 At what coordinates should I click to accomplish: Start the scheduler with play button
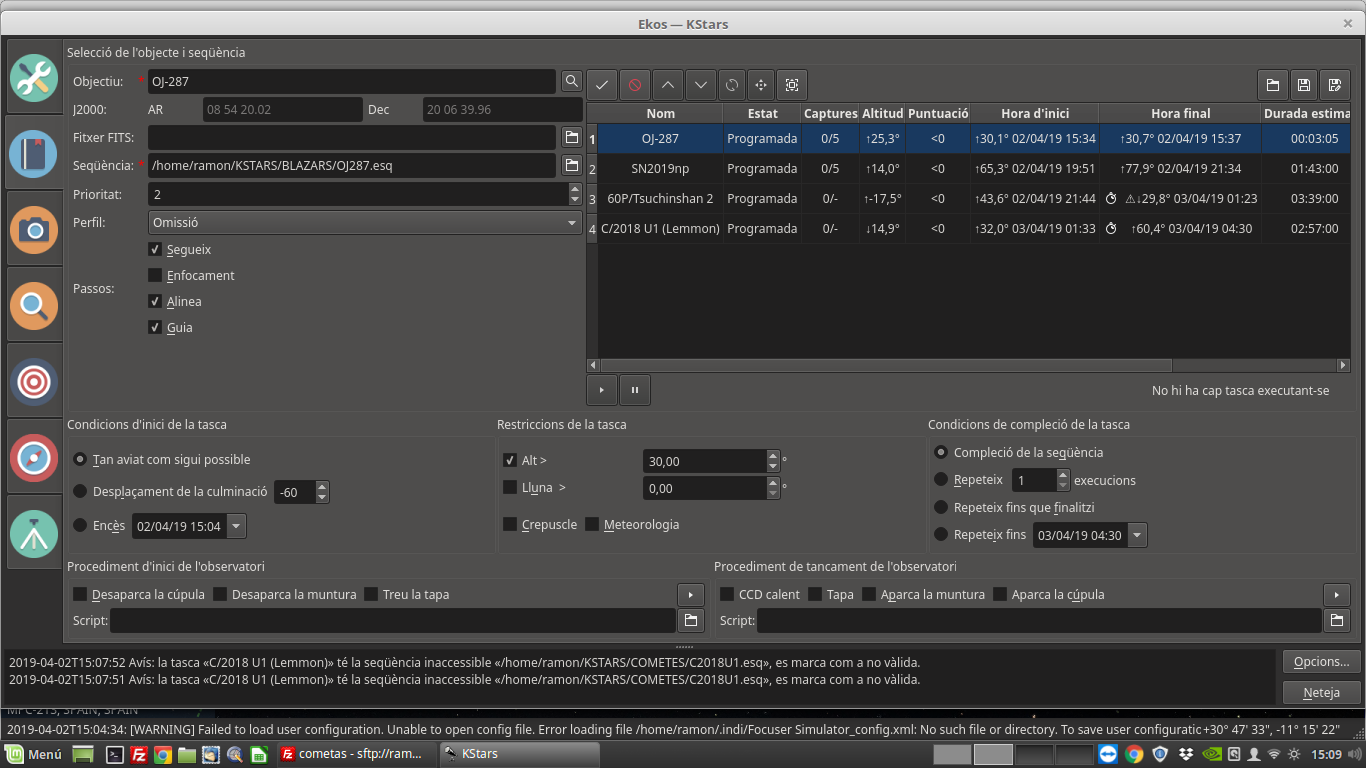602,390
